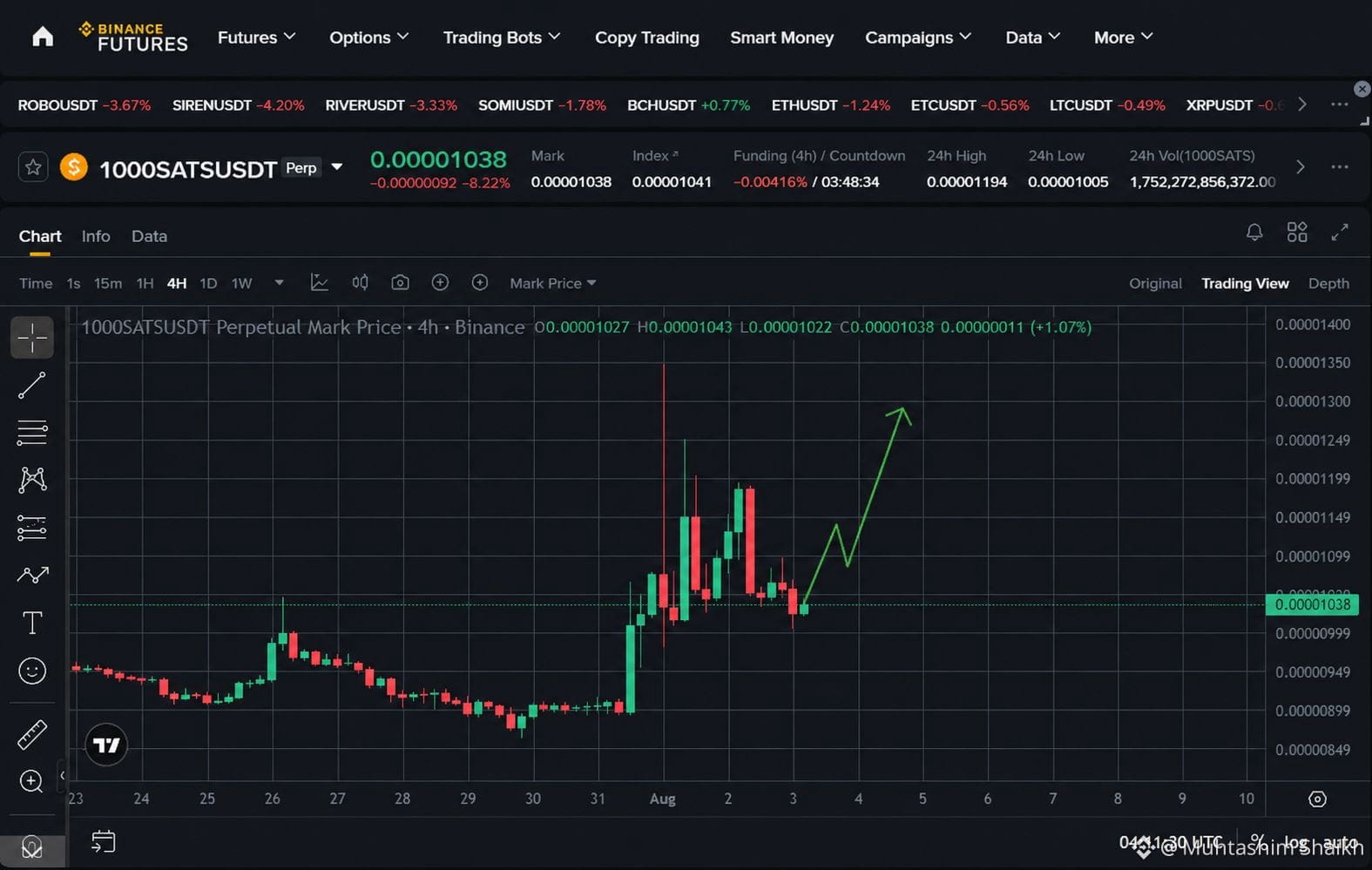Add 1000SATSUSDT to favorites star
1372x870 pixels.
pos(33,167)
